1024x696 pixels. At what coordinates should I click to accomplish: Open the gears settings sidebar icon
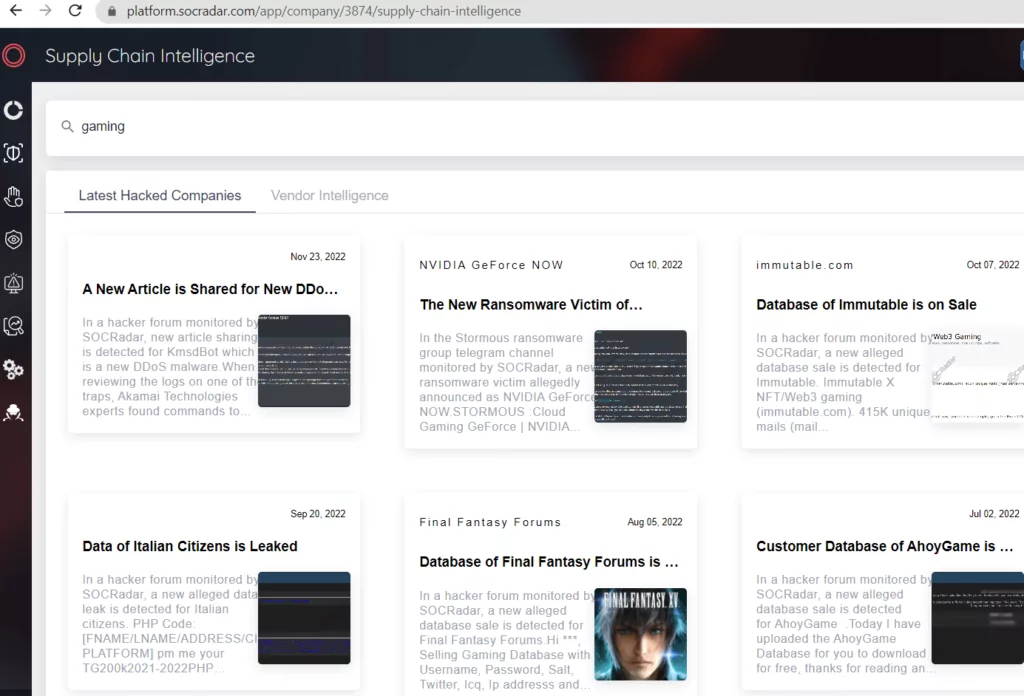tap(14, 370)
